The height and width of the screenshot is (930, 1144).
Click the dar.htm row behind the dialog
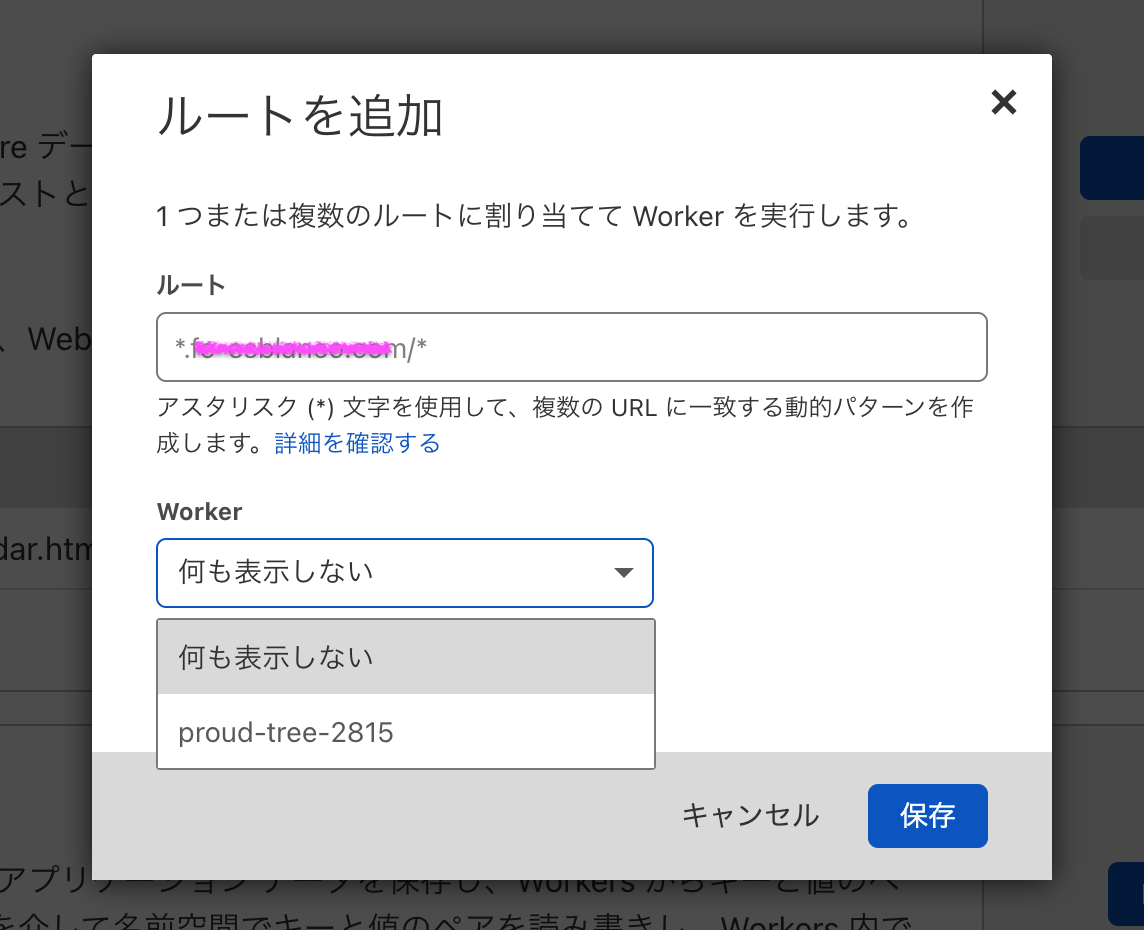(x=46, y=549)
